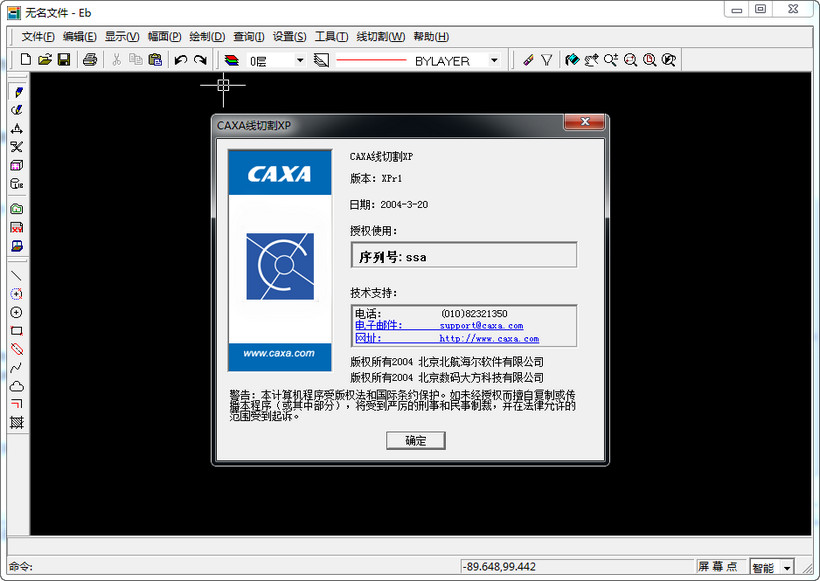Open the 文件(F) menu
Screen dimensions: 820x581
click(x=38, y=37)
